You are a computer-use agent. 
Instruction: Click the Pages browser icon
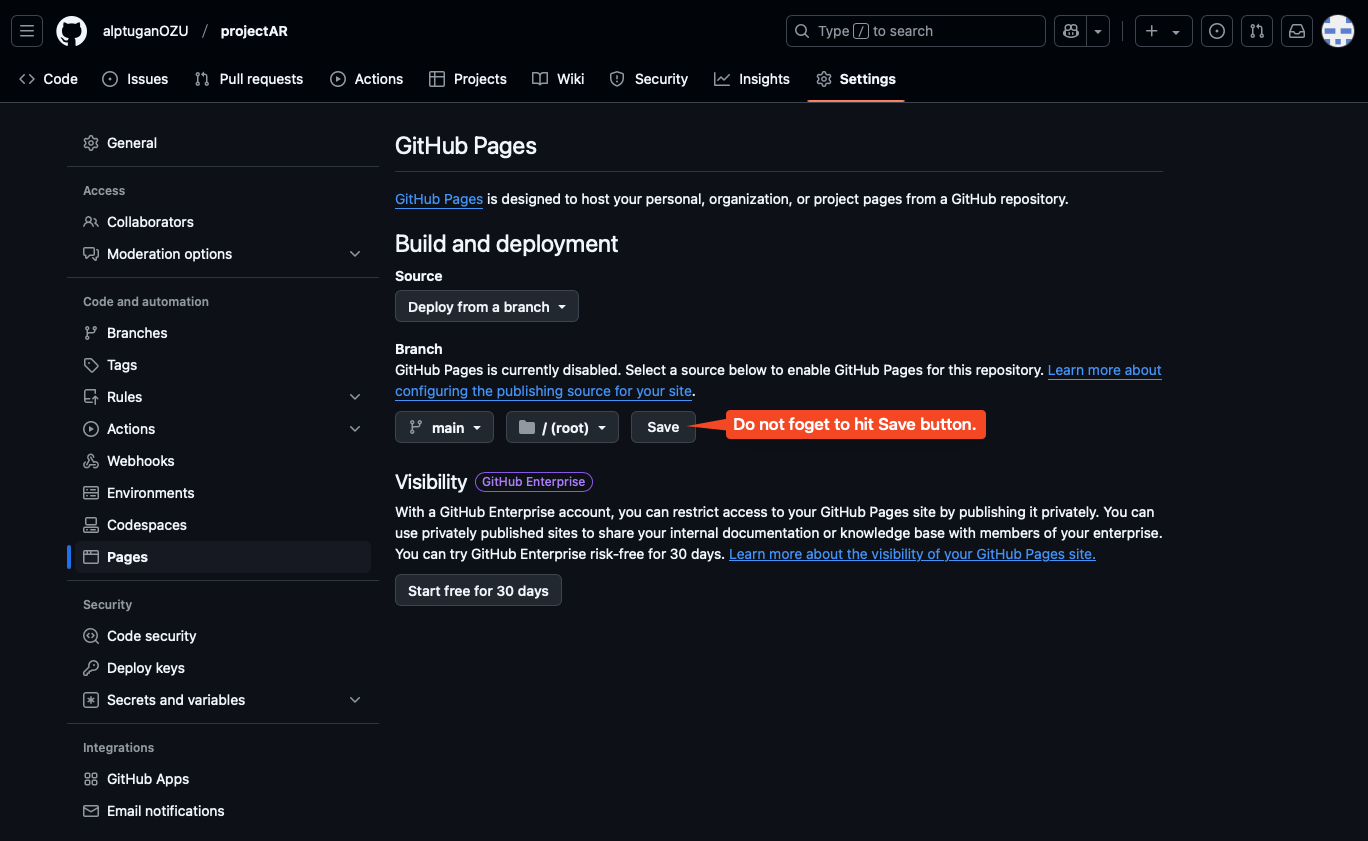[x=91, y=557]
